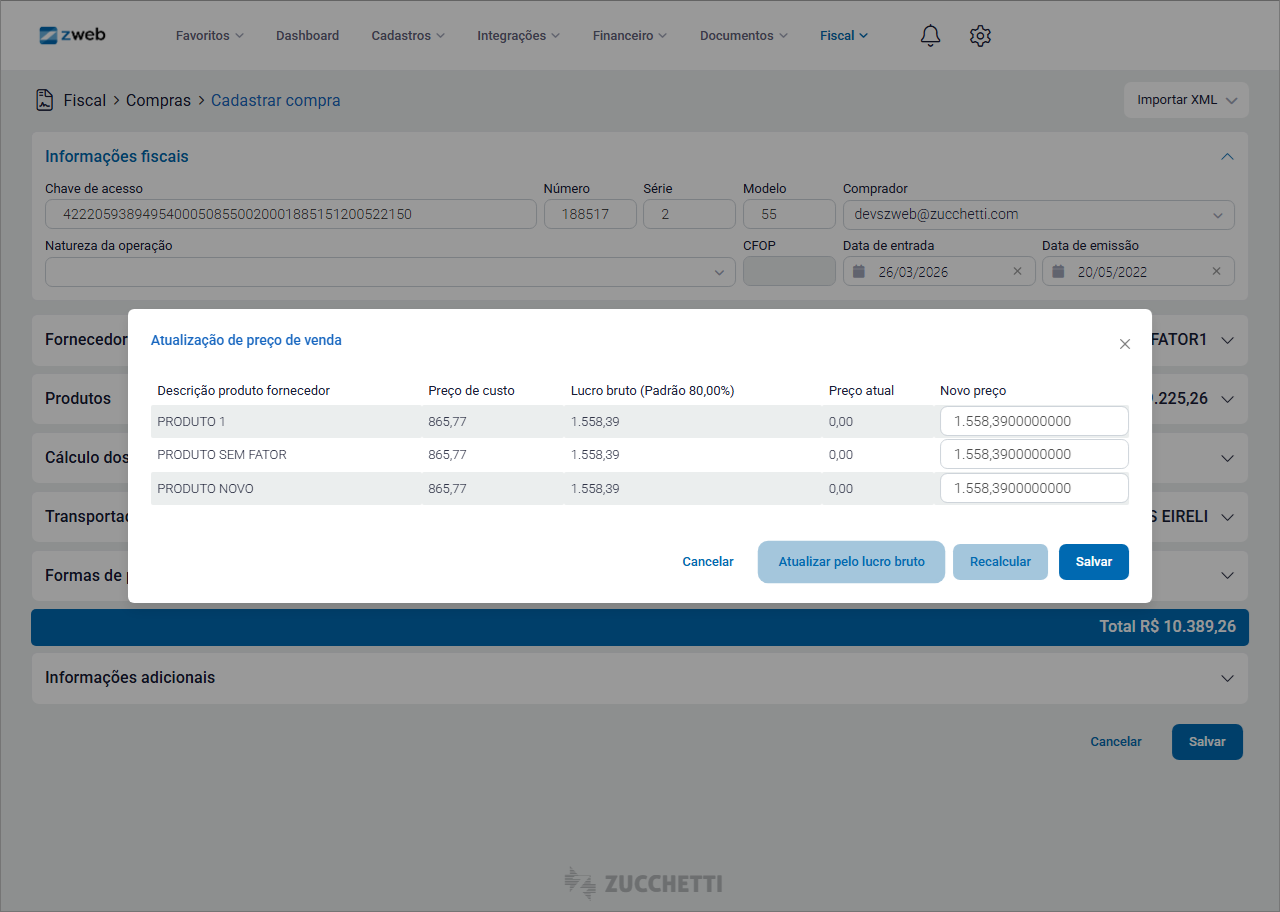Screen dimensions: 1280x912
Task: Open the Cadastros menu
Action: pyautogui.click(x=407, y=36)
